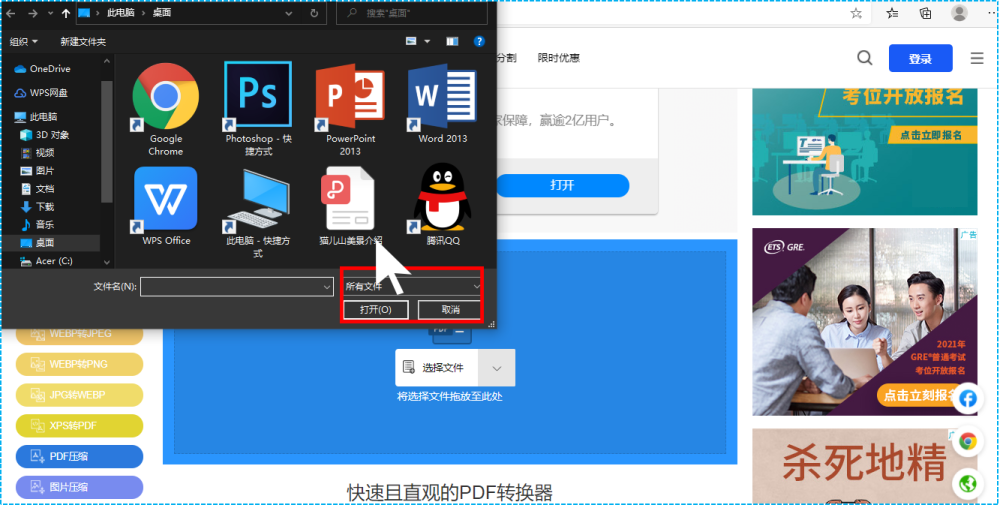Expand the address bar history dropdown

(x=289, y=13)
